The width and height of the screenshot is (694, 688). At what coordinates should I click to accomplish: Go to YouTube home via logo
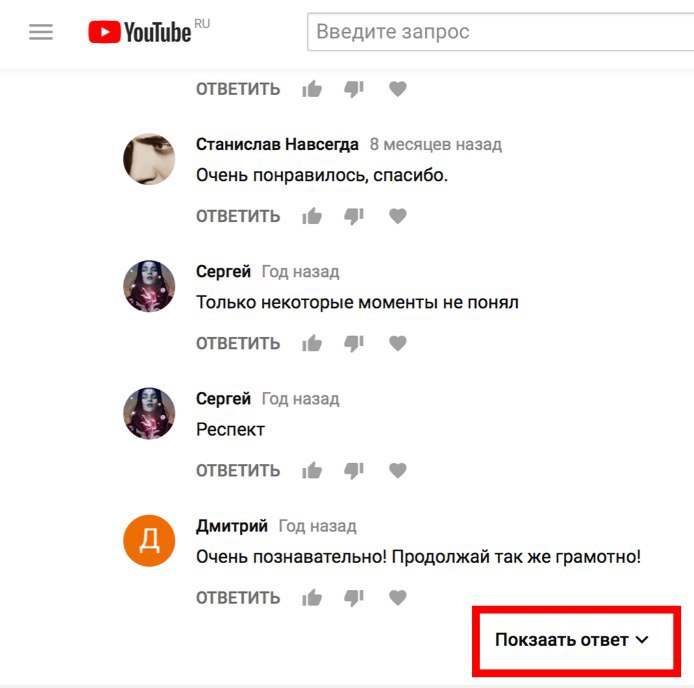pyautogui.click(x=140, y=32)
